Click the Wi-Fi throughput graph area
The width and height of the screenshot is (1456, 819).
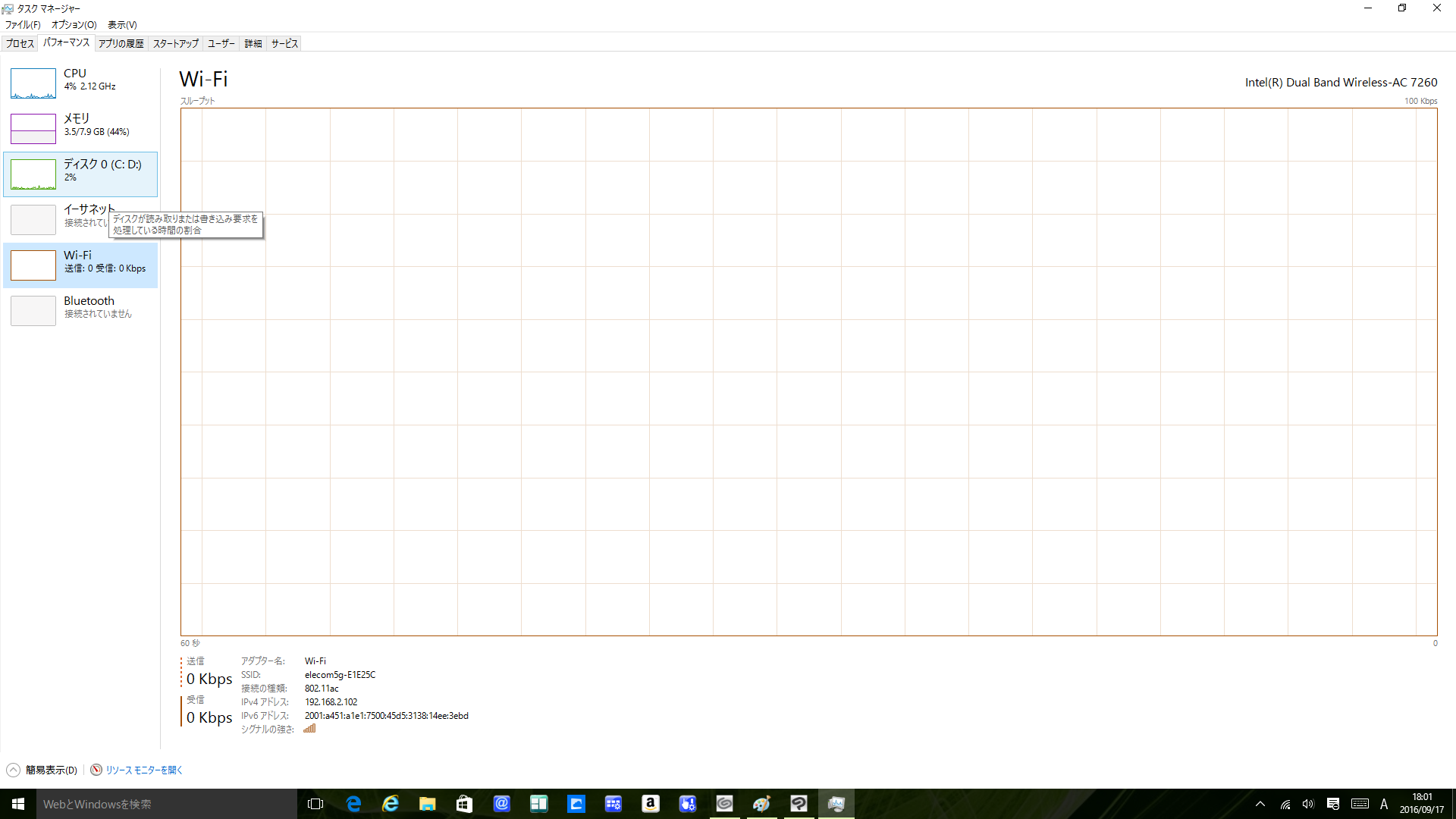coord(808,372)
